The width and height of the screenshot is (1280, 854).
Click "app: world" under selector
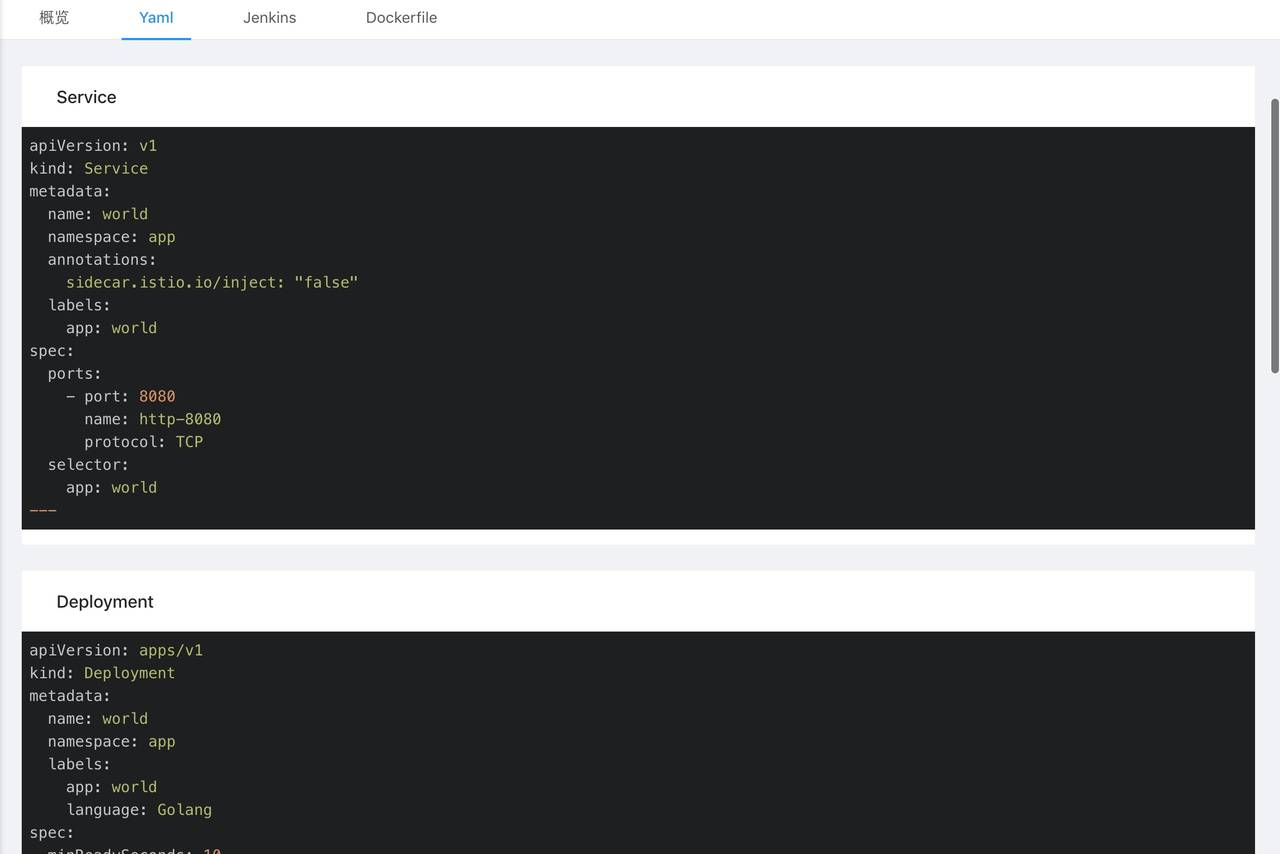coord(111,488)
